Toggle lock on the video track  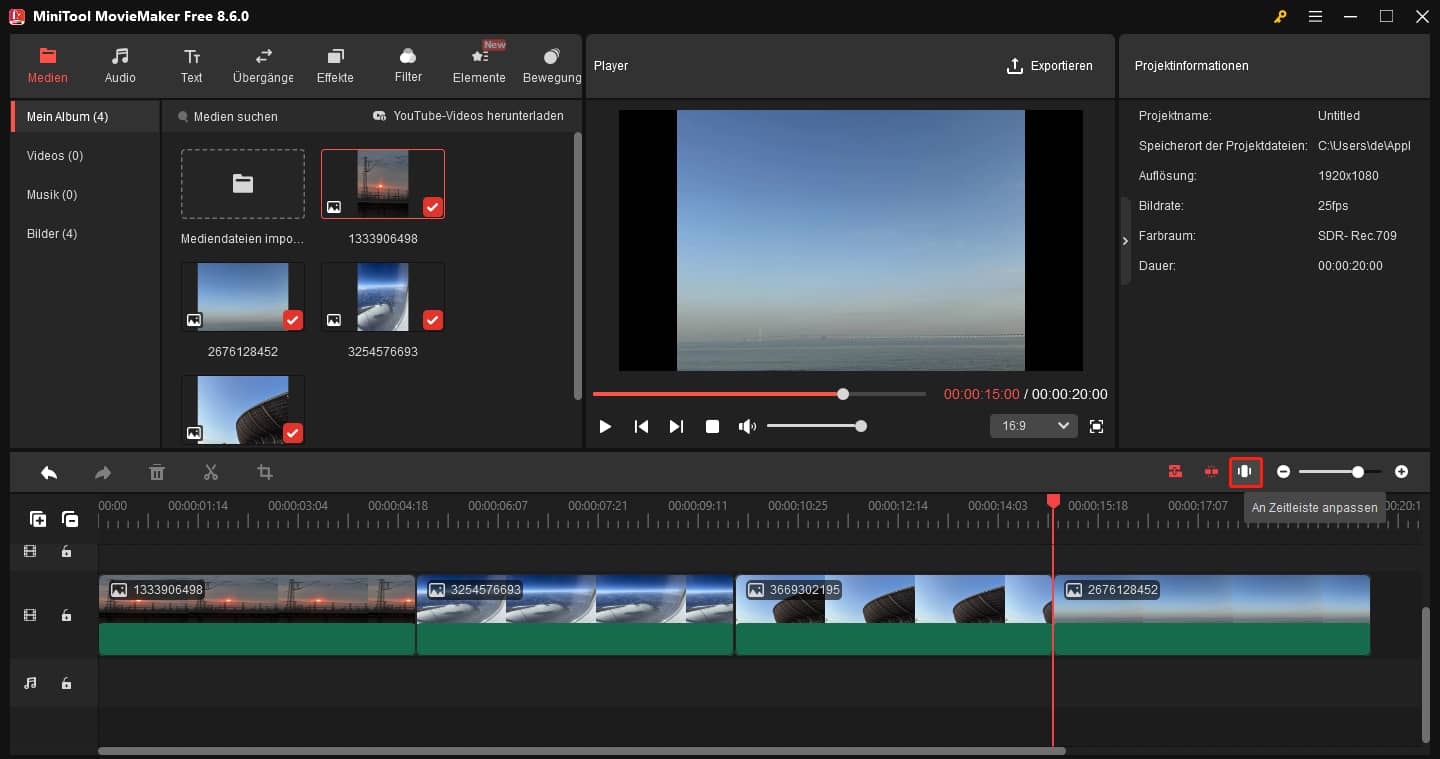tap(66, 615)
